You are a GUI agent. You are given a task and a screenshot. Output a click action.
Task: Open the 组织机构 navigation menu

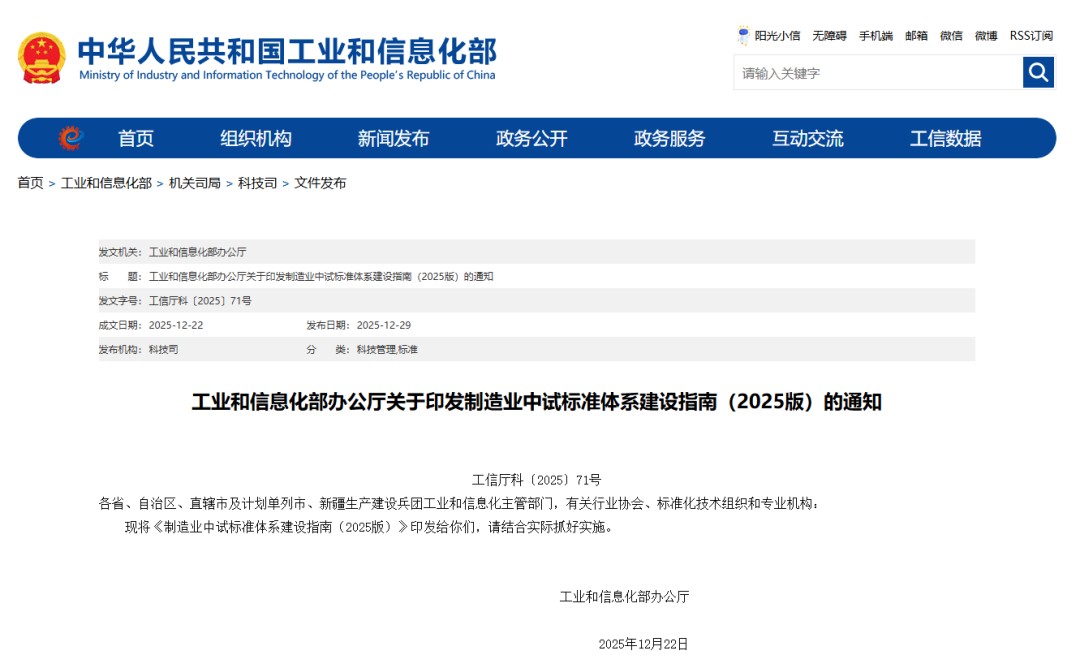256,139
